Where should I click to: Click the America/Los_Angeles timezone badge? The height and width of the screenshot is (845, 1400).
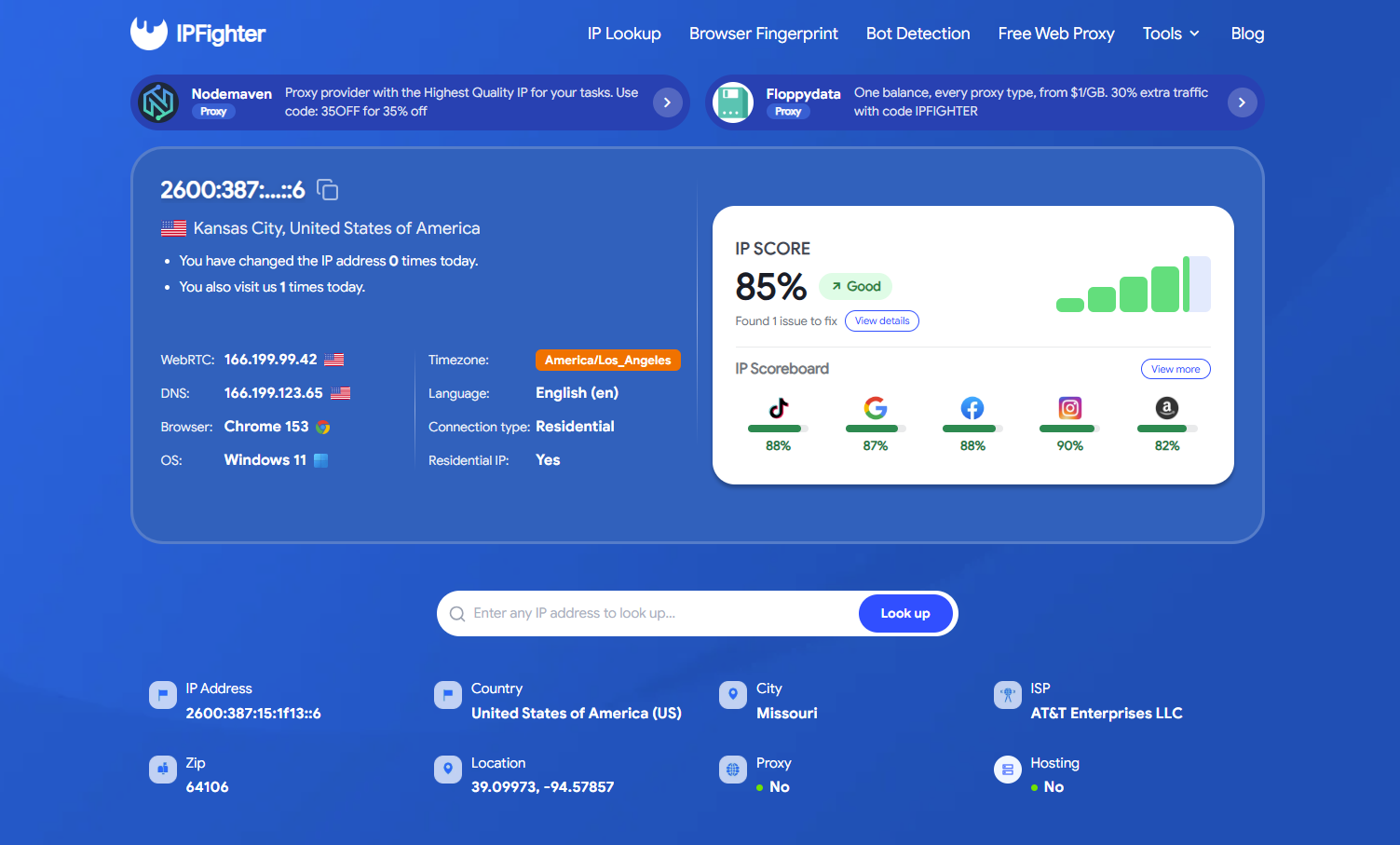[x=607, y=360]
